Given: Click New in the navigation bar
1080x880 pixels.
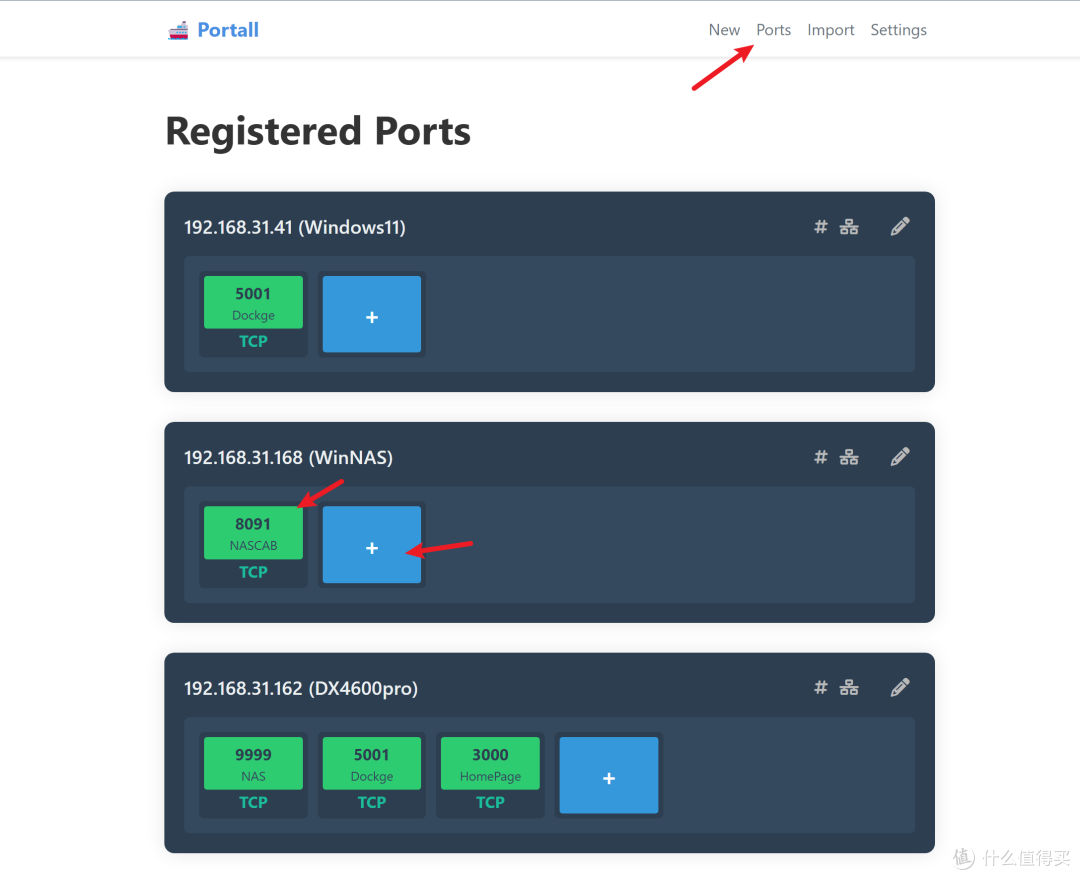Looking at the screenshot, I should pyautogui.click(x=724, y=30).
